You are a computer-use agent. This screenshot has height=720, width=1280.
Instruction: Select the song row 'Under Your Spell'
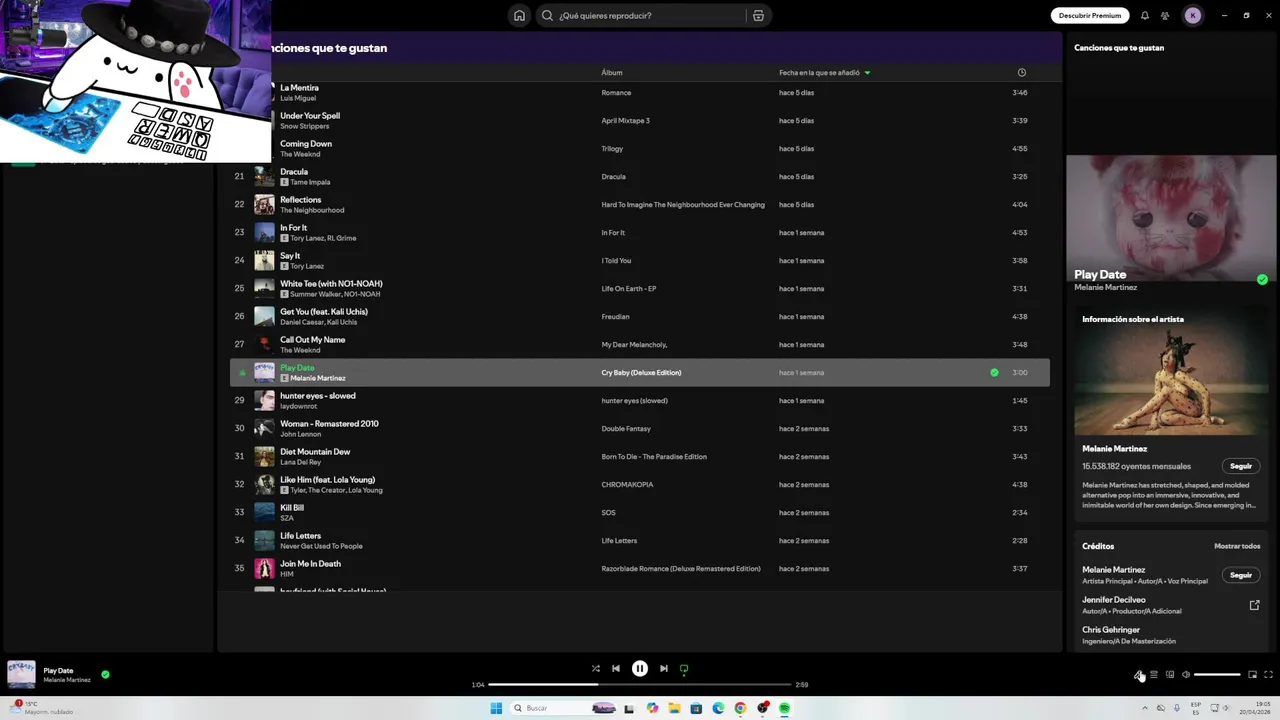click(x=640, y=120)
